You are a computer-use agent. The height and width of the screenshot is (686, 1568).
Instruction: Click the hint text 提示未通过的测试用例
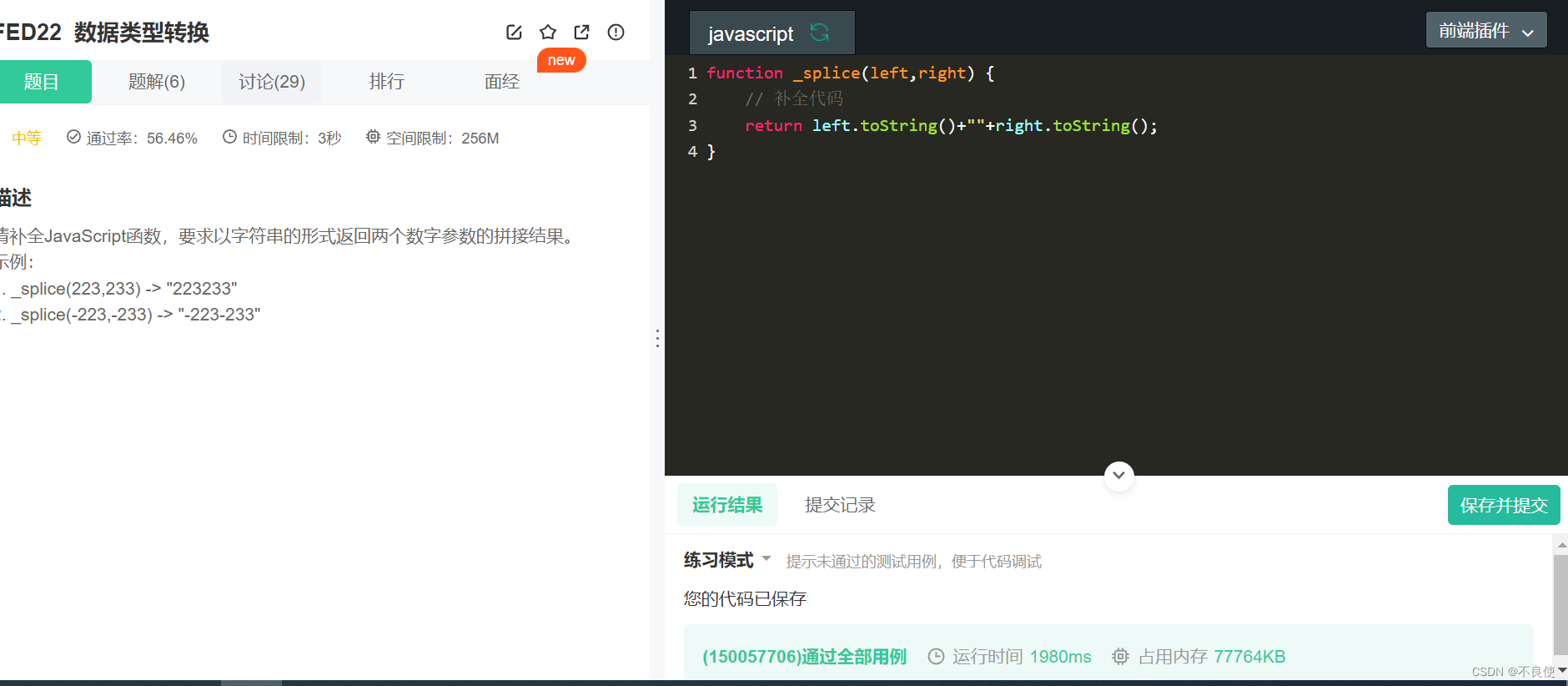[x=913, y=562]
